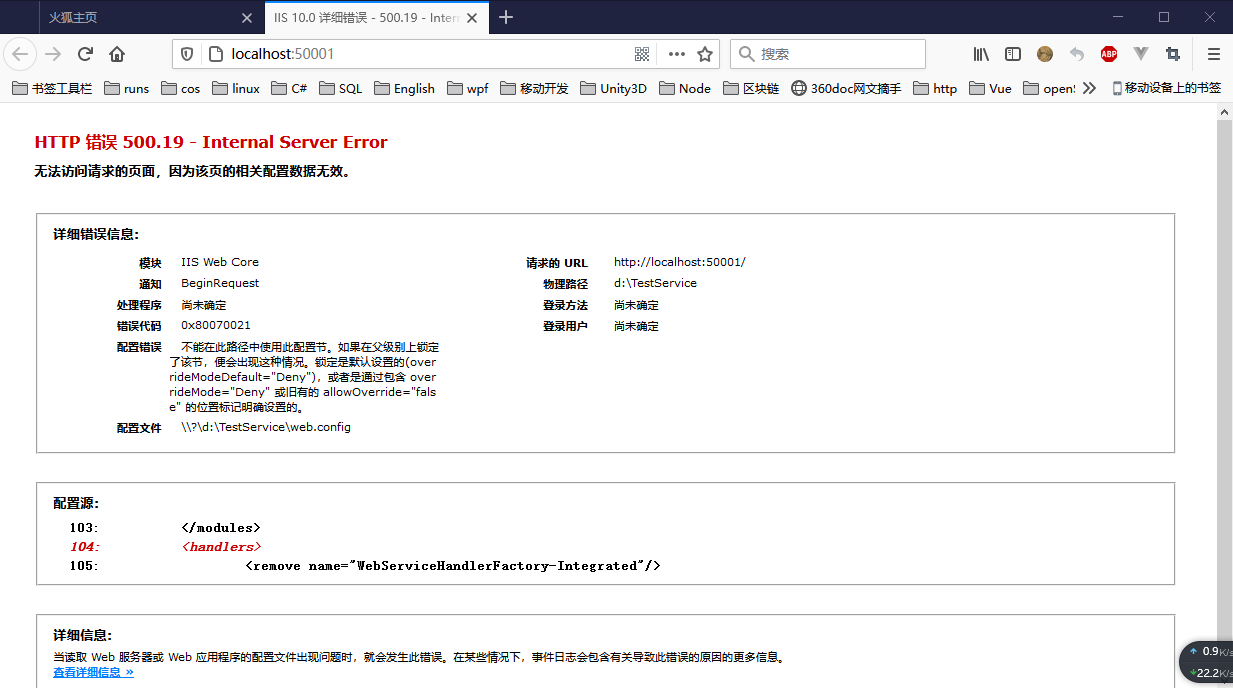
Task: Open the Firefox home page
Action: pos(117,54)
